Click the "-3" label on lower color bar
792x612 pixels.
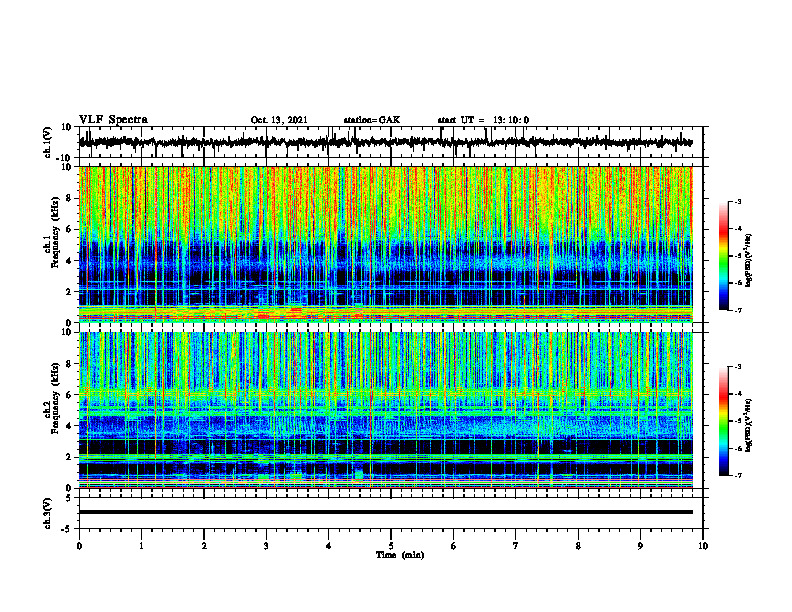[x=737, y=367]
